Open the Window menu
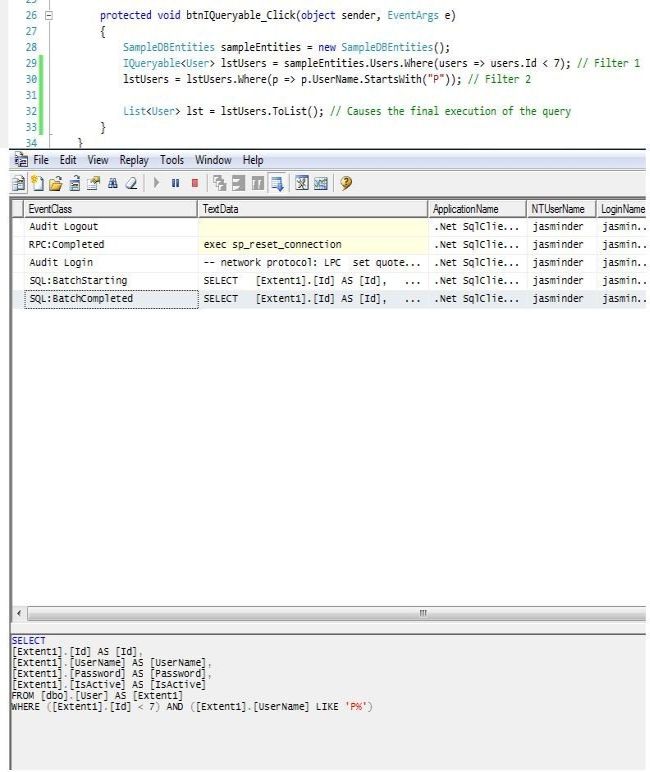The width and height of the screenshot is (650, 772). (213, 160)
